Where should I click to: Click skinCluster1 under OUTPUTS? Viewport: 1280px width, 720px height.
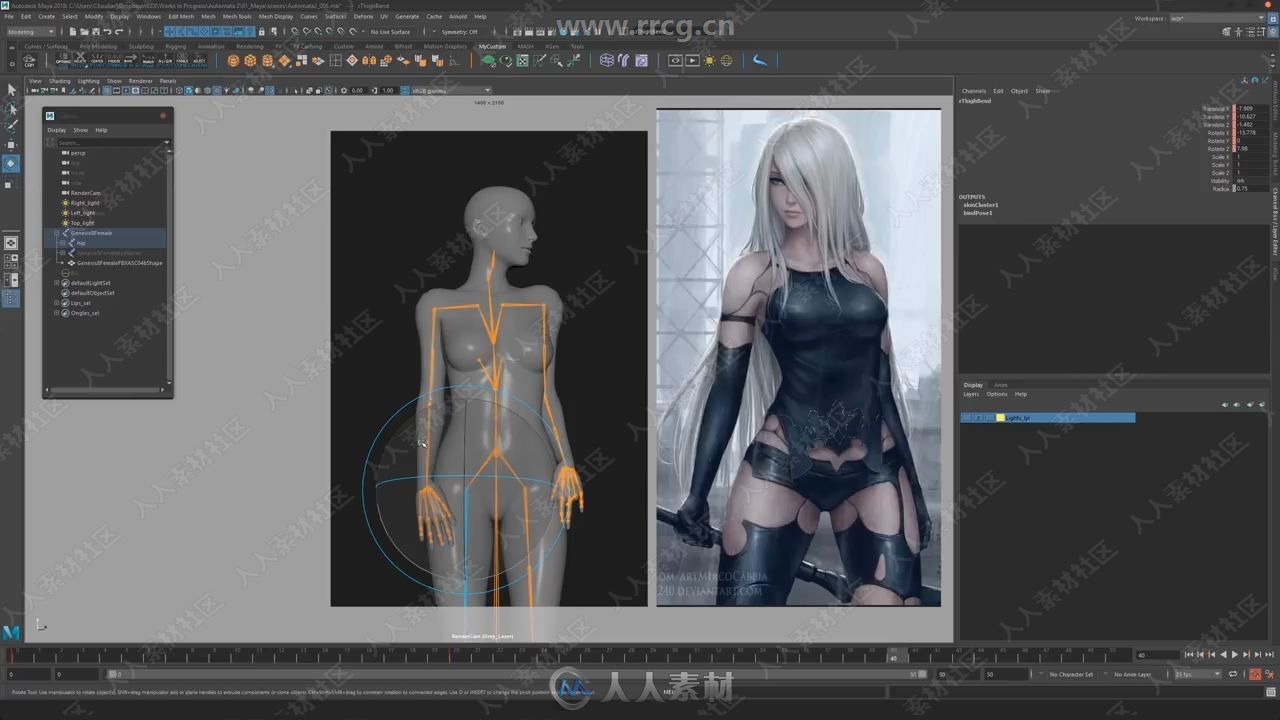click(980, 205)
